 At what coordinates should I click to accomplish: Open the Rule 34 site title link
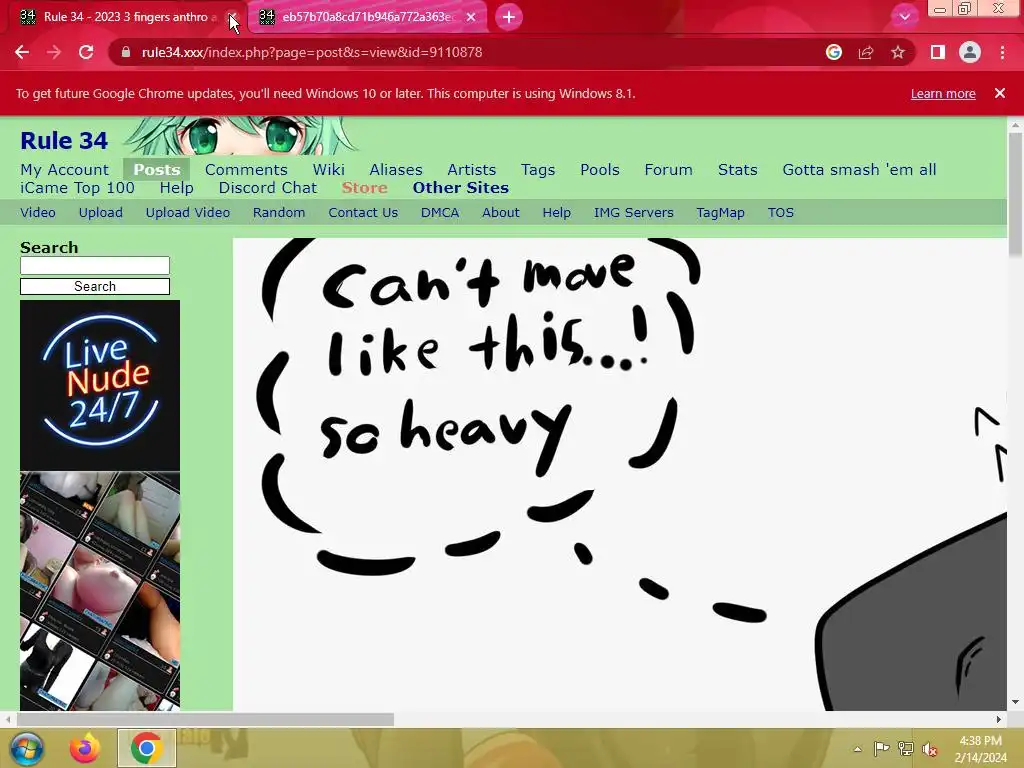point(64,140)
